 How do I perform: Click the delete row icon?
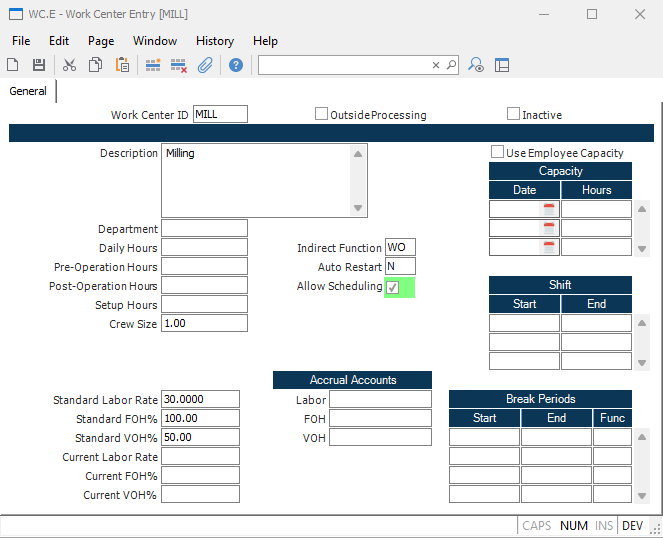179,65
